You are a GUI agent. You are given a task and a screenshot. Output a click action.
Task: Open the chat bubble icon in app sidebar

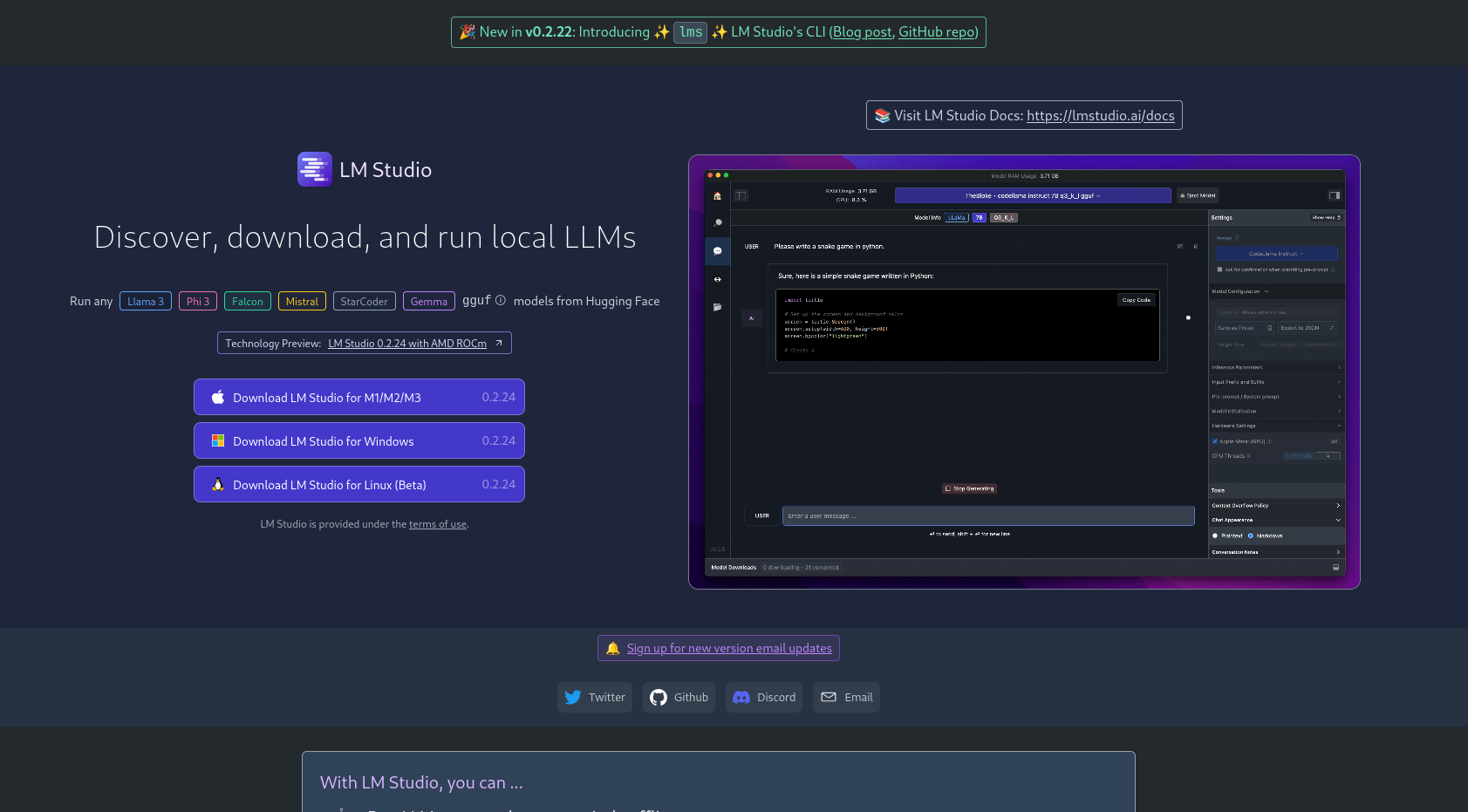(x=717, y=251)
